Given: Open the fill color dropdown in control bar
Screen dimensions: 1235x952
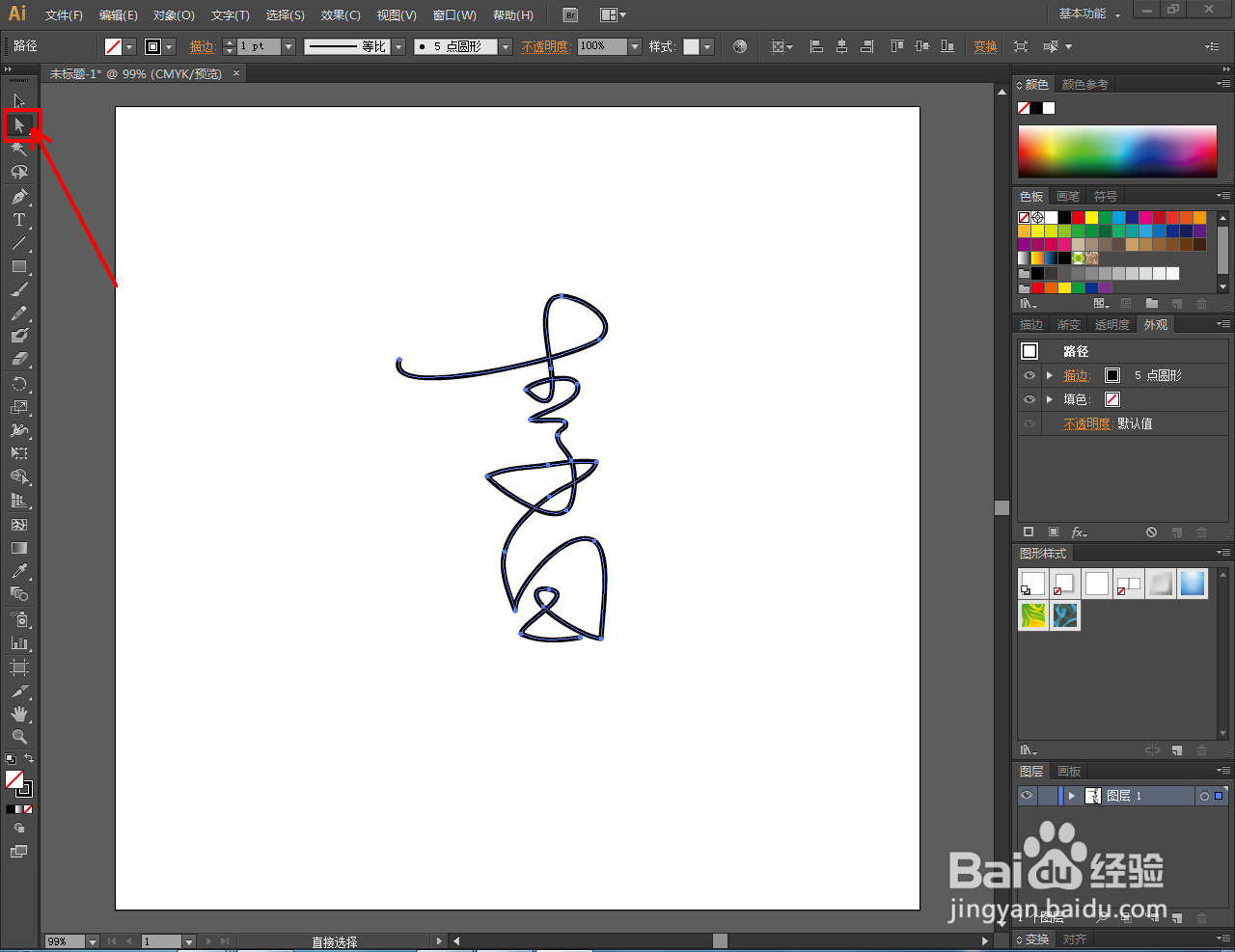Looking at the screenshot, I should point(129,46).
